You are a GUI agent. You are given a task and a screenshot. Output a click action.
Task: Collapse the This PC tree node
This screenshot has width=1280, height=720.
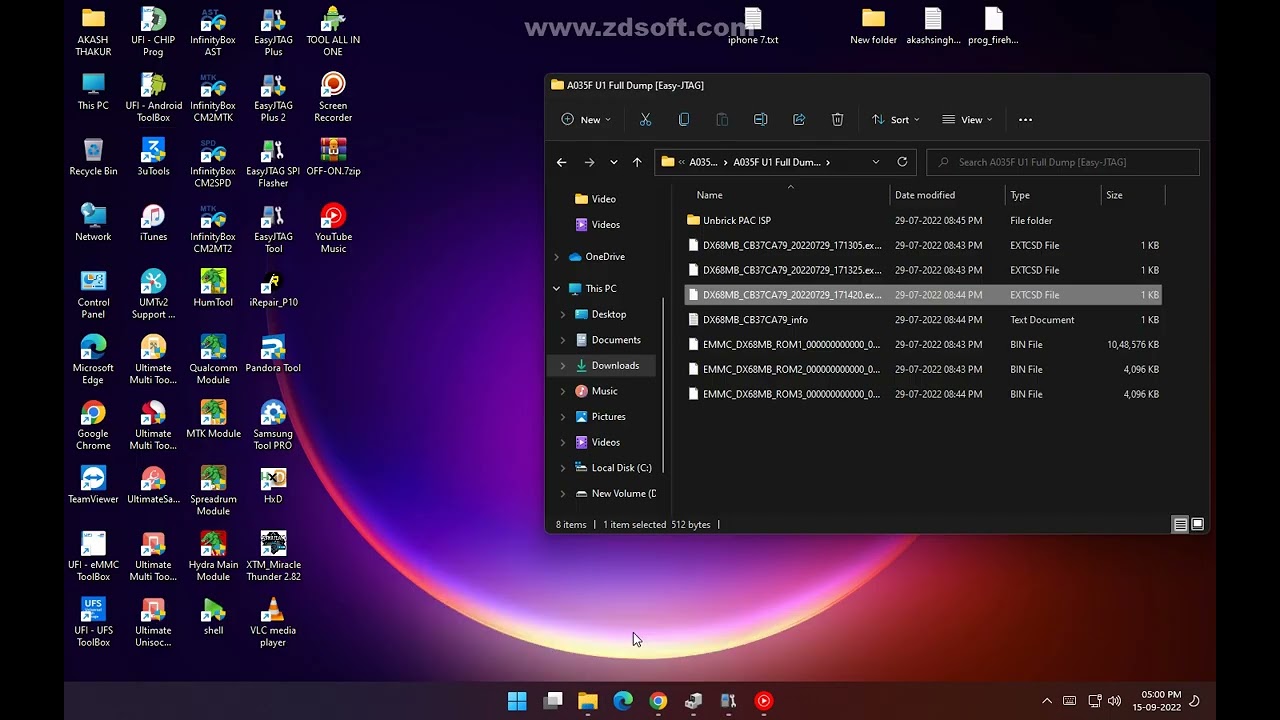click(557, 289)
